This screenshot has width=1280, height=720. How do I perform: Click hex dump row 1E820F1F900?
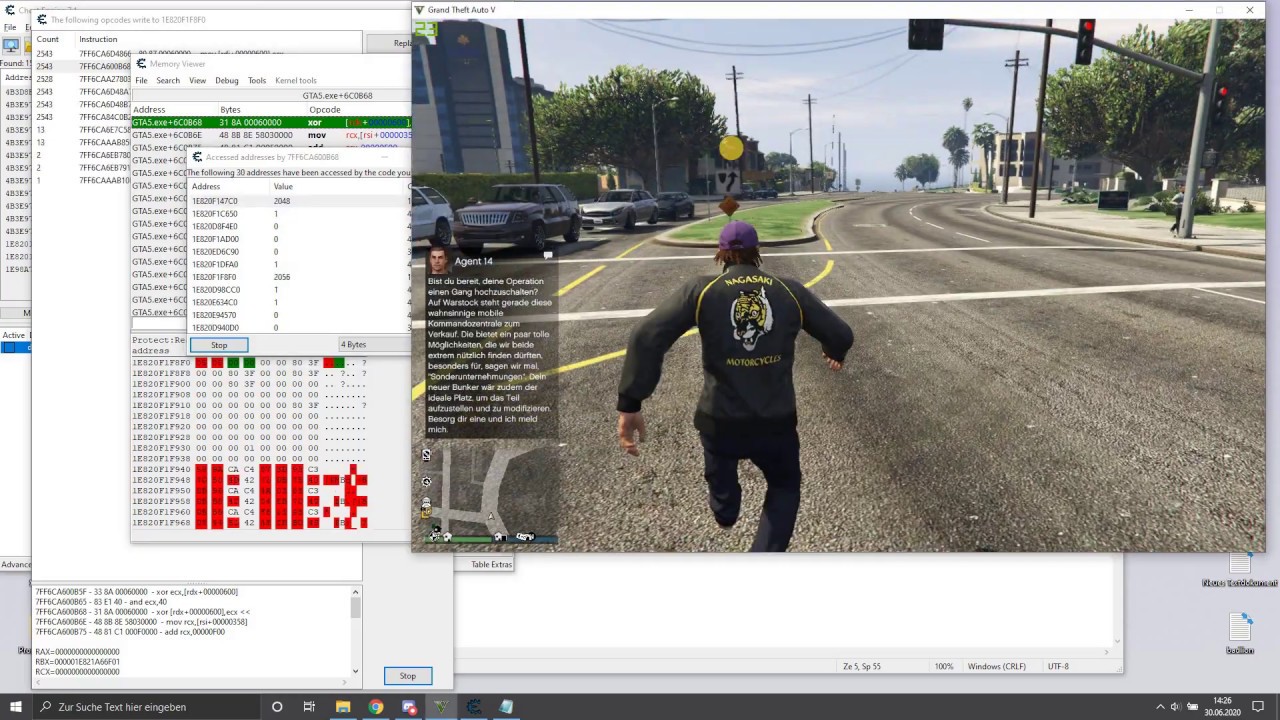pos(249,384)
